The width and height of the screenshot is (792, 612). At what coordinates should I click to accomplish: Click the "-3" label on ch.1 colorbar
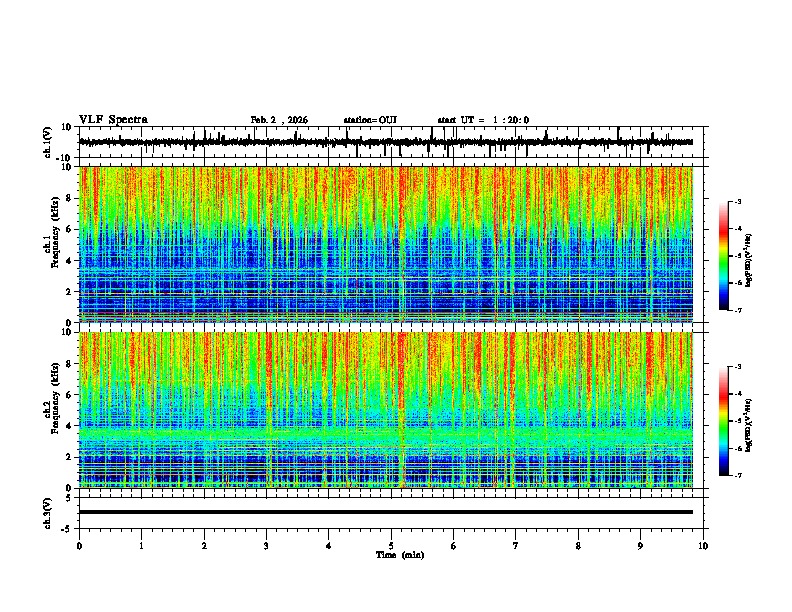click(x=738, y=201)
